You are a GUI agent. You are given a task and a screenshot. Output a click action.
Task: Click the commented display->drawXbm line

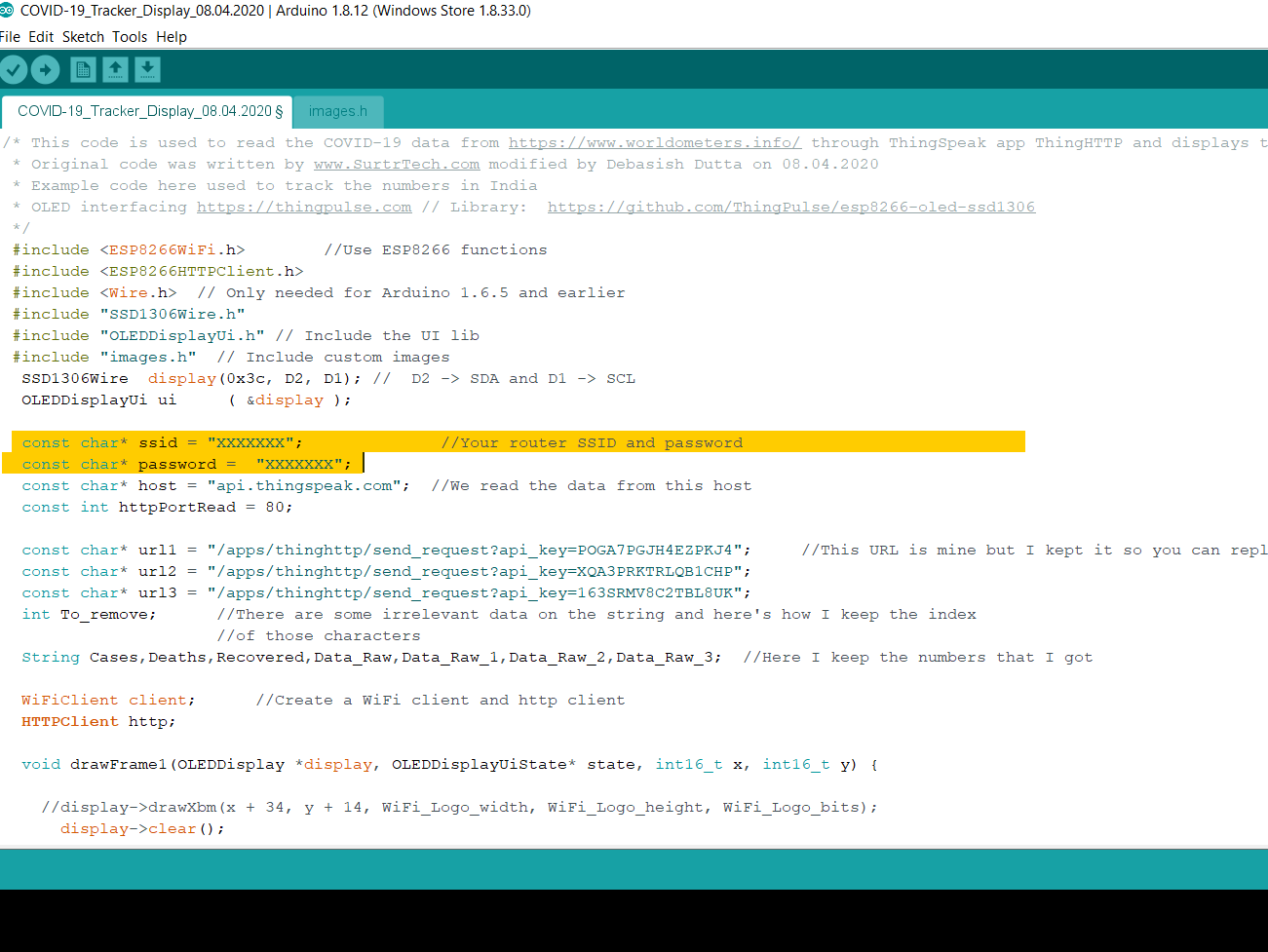tap(459, 807)
